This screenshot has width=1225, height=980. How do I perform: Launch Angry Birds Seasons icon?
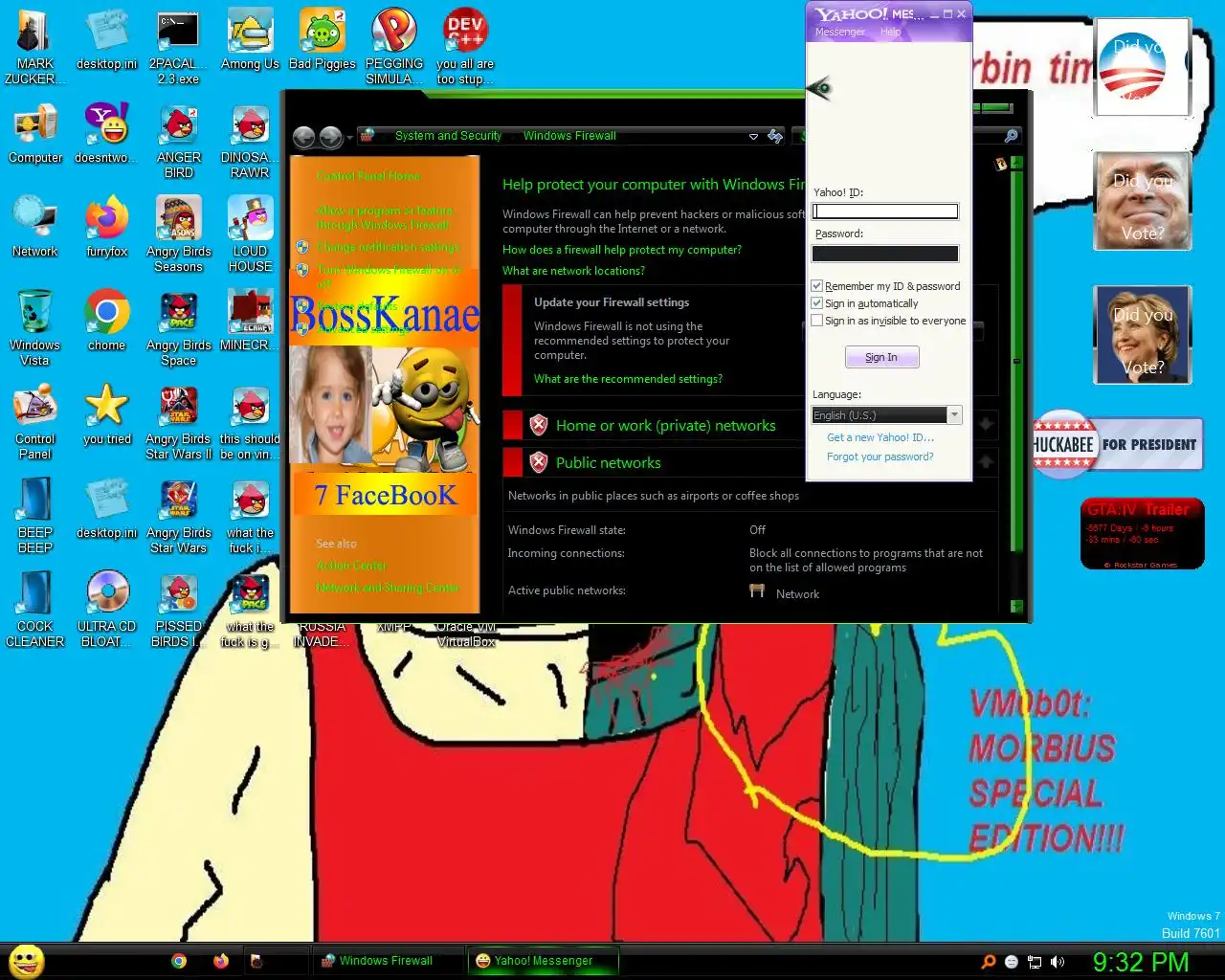178,234
